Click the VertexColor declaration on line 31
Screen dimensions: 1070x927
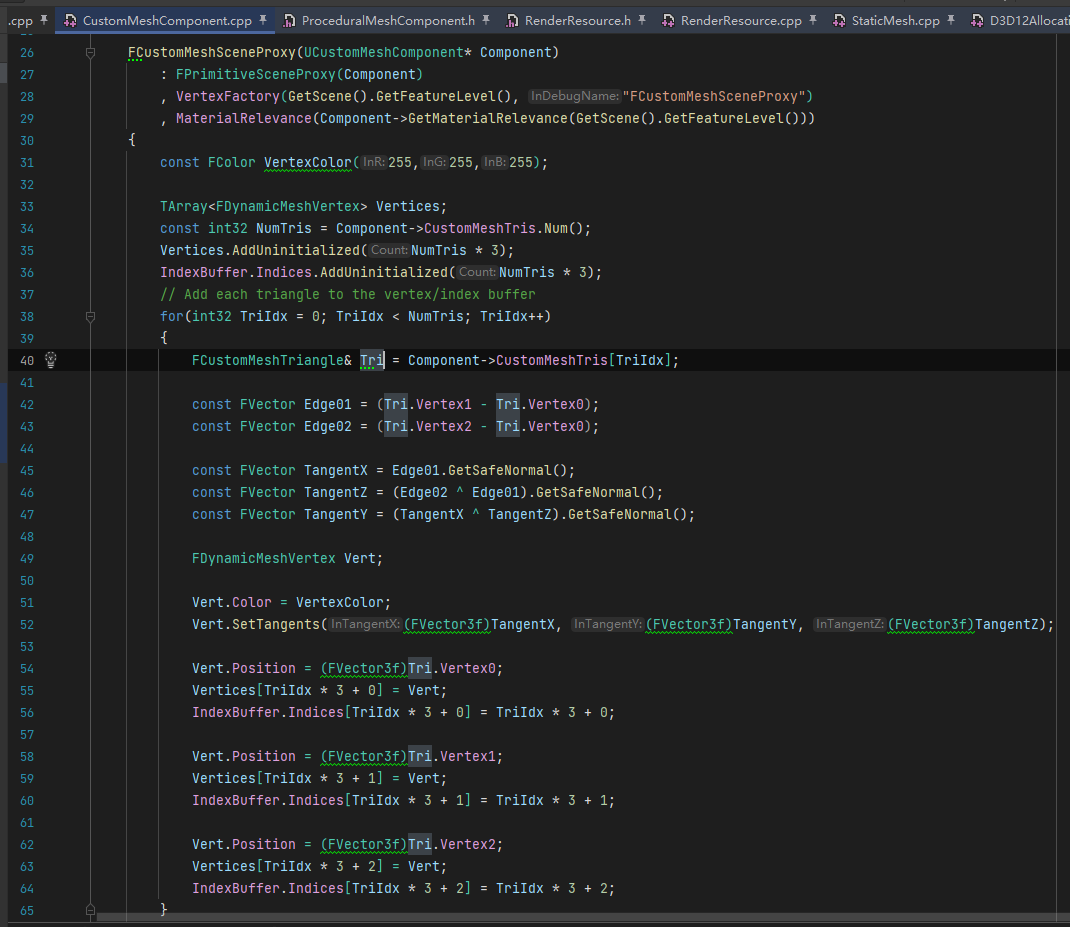308,162
